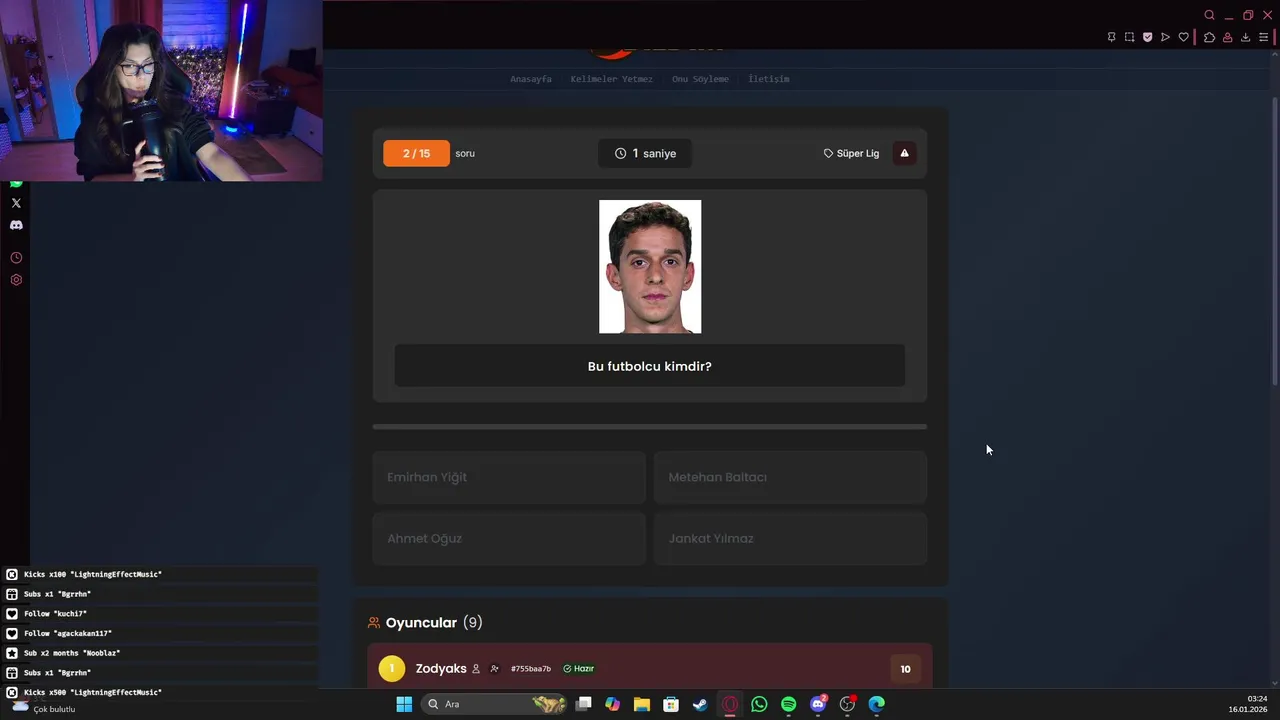Open Discord in the browser sidebar
This screenshot has height=720, width=1280.
pyautogui.click(x=16, y=225)
